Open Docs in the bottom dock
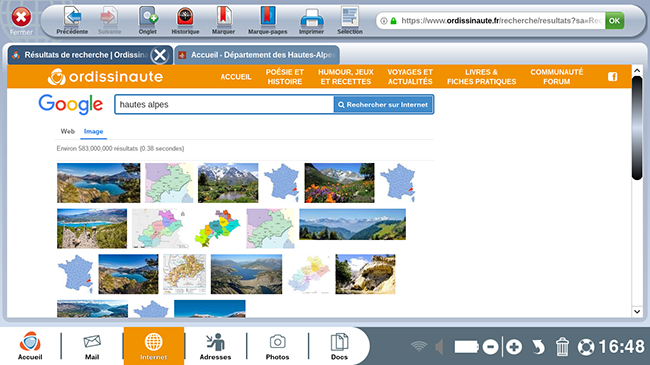Screen dimensions: 650x365 point(339,346)
